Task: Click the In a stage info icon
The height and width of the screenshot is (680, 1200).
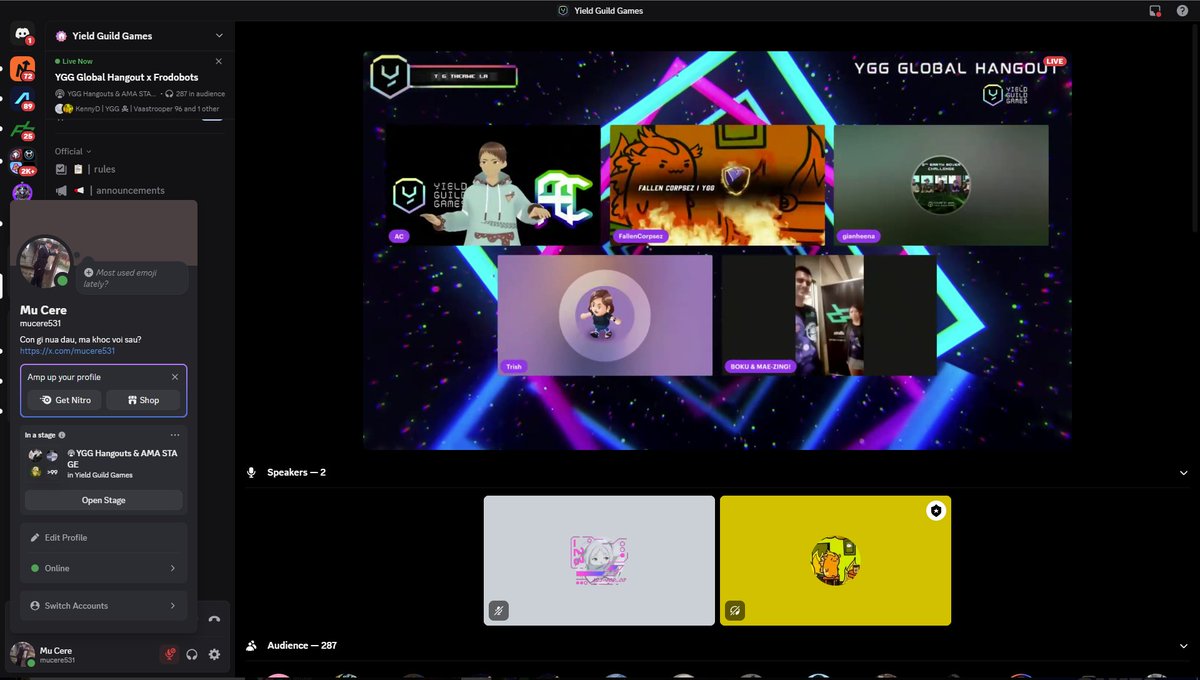Action: (x=62, y=435)
